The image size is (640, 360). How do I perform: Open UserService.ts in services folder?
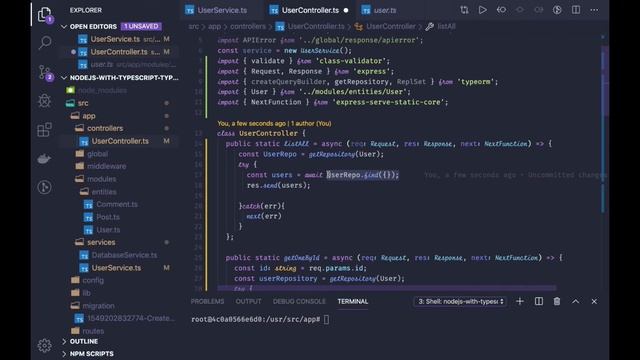116,268
